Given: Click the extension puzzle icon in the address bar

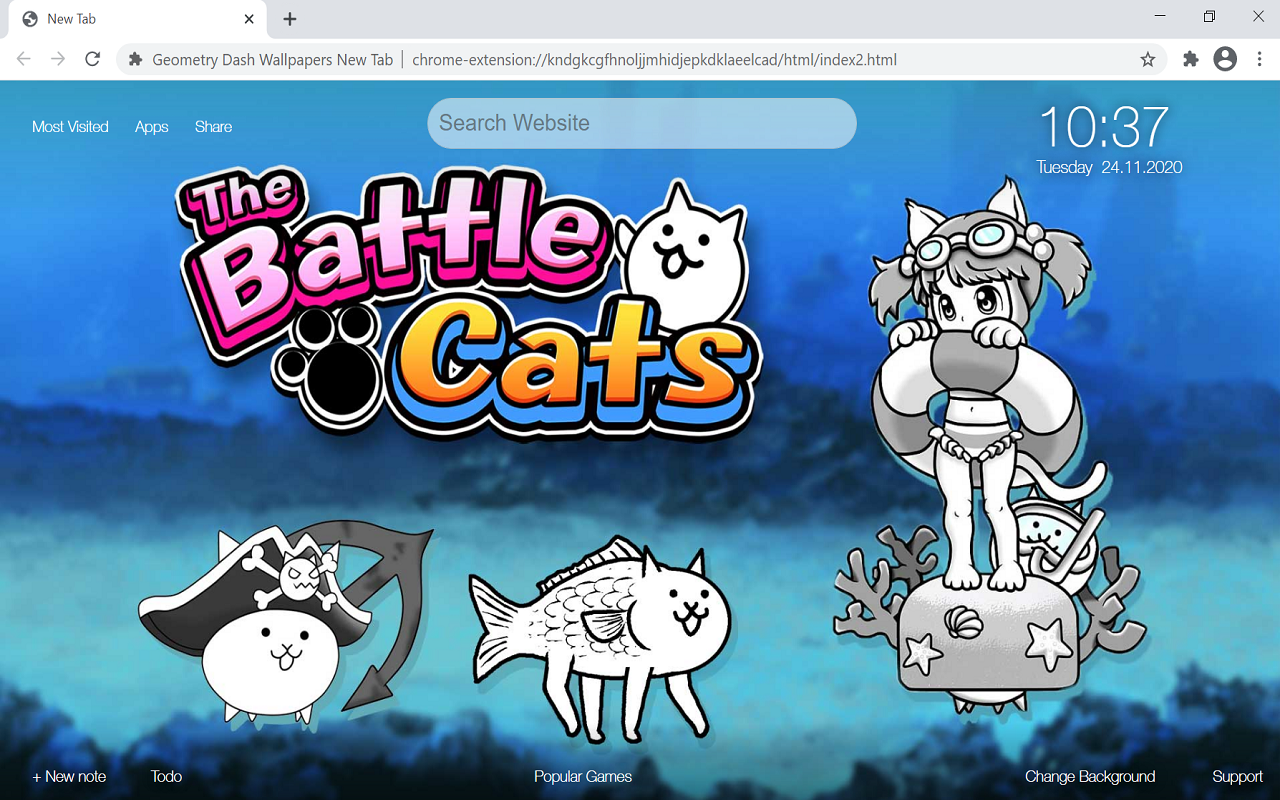Looking at the screenshot, I should pyautogui.click(x=136, y=59).
